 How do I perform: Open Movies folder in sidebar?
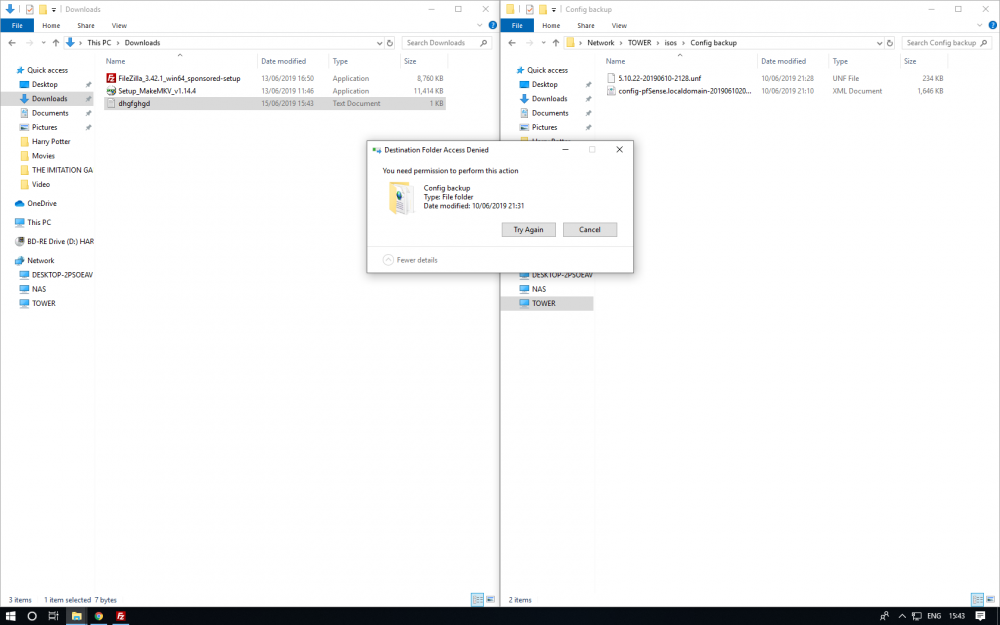point(43,156)
